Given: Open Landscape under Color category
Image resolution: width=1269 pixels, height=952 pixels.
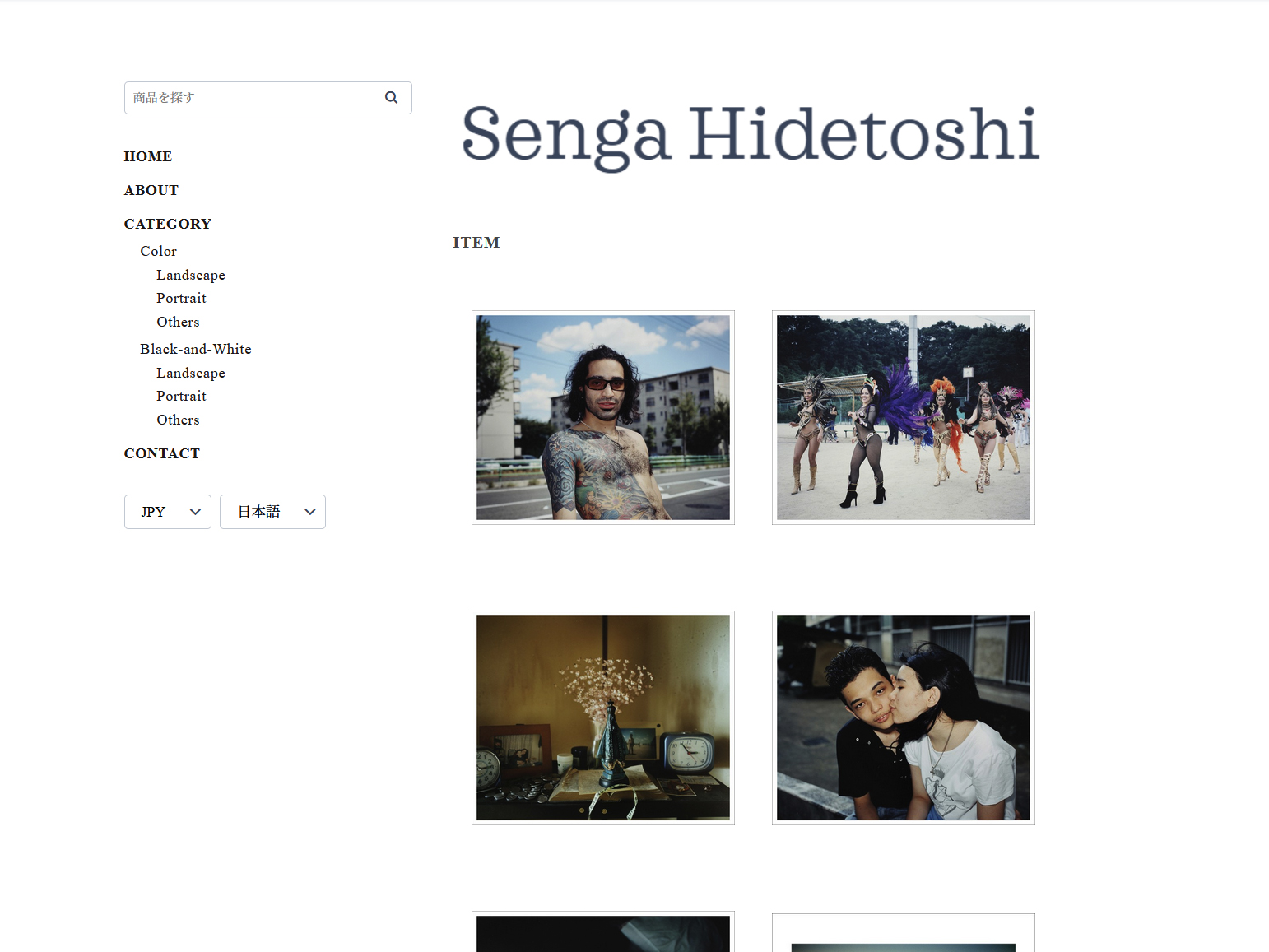Looking at the screenshot, I should point(190,275).
